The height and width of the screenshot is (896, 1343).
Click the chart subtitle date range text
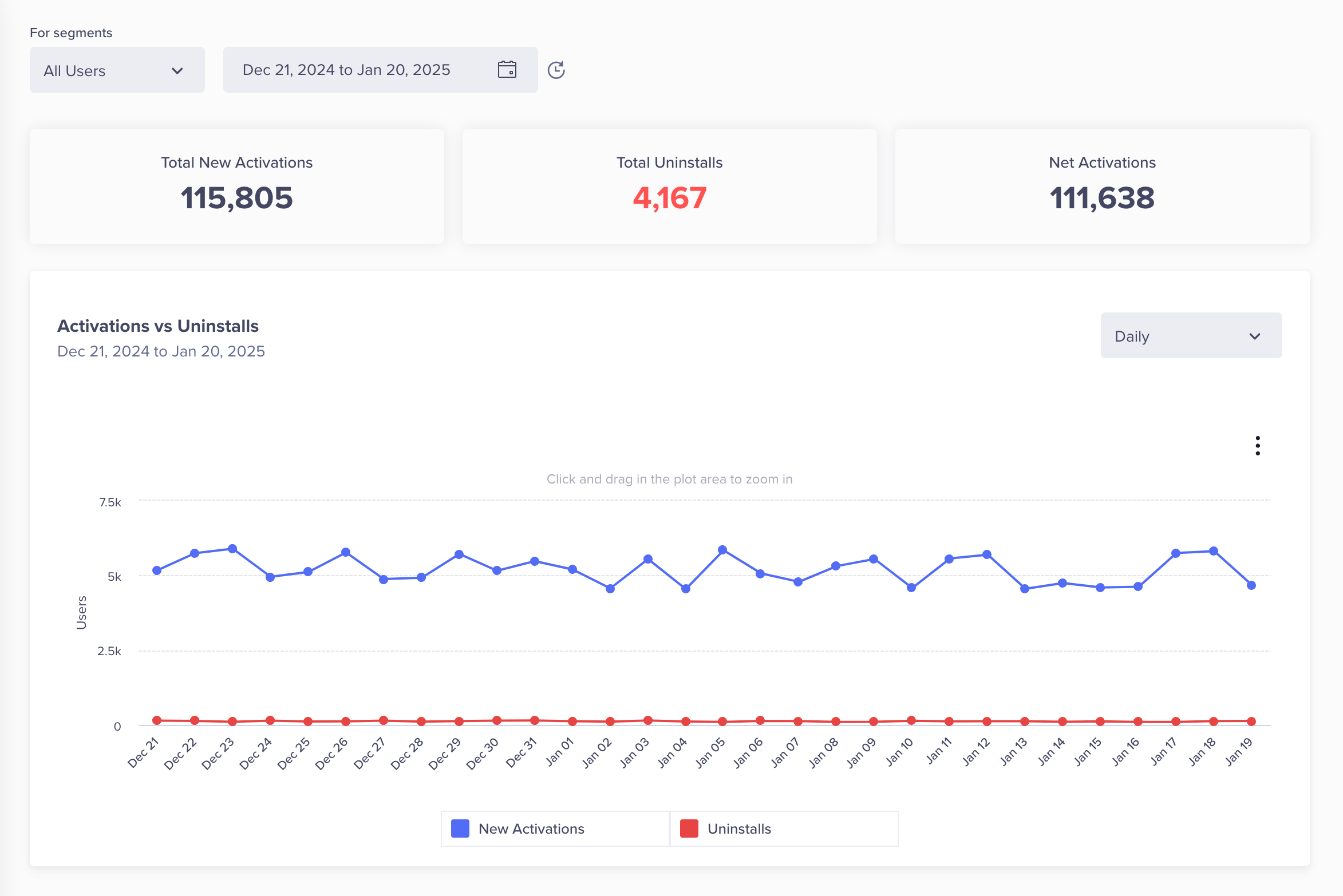tap(161, 351)
